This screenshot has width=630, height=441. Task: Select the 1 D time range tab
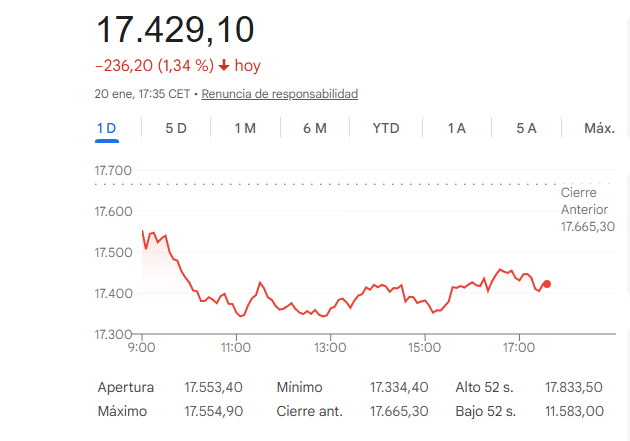[x=106, y=128]
